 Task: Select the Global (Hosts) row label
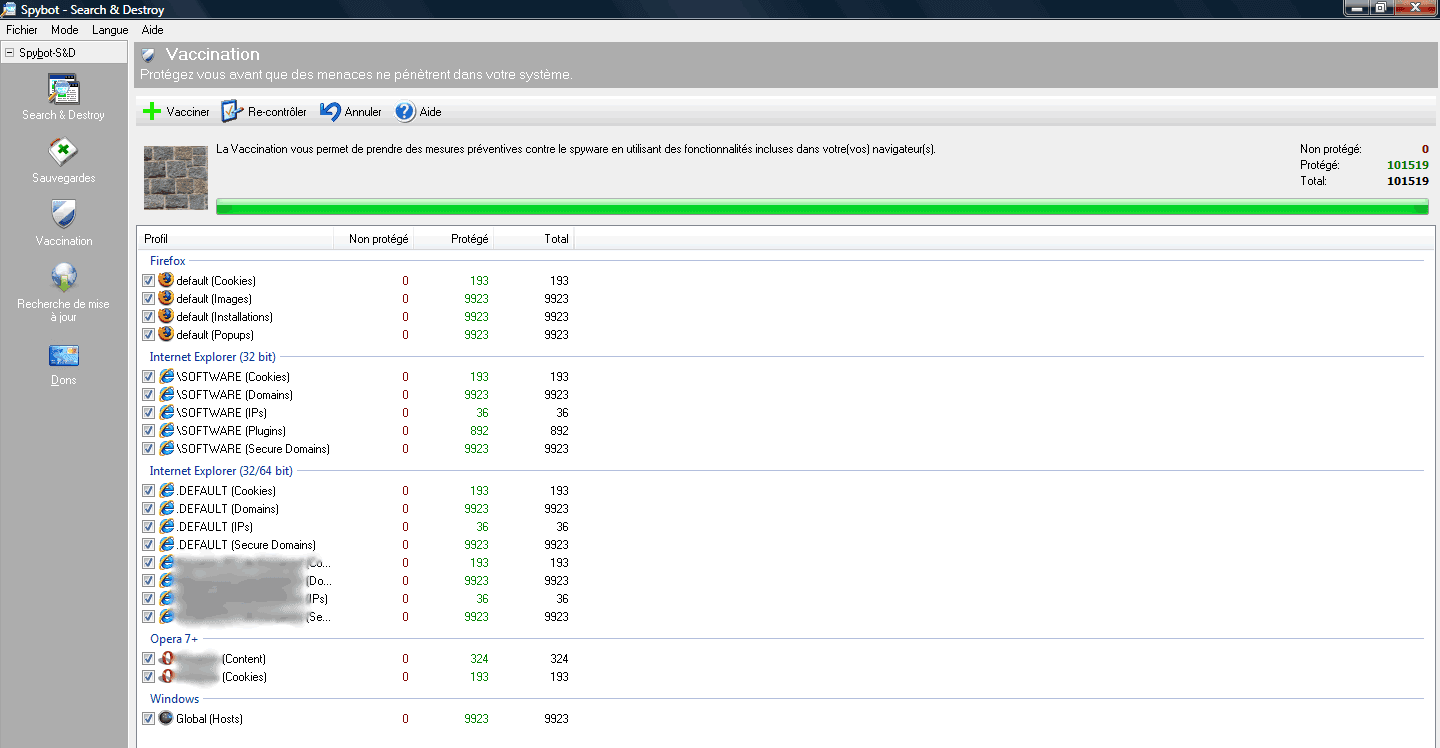click(209, 719)
